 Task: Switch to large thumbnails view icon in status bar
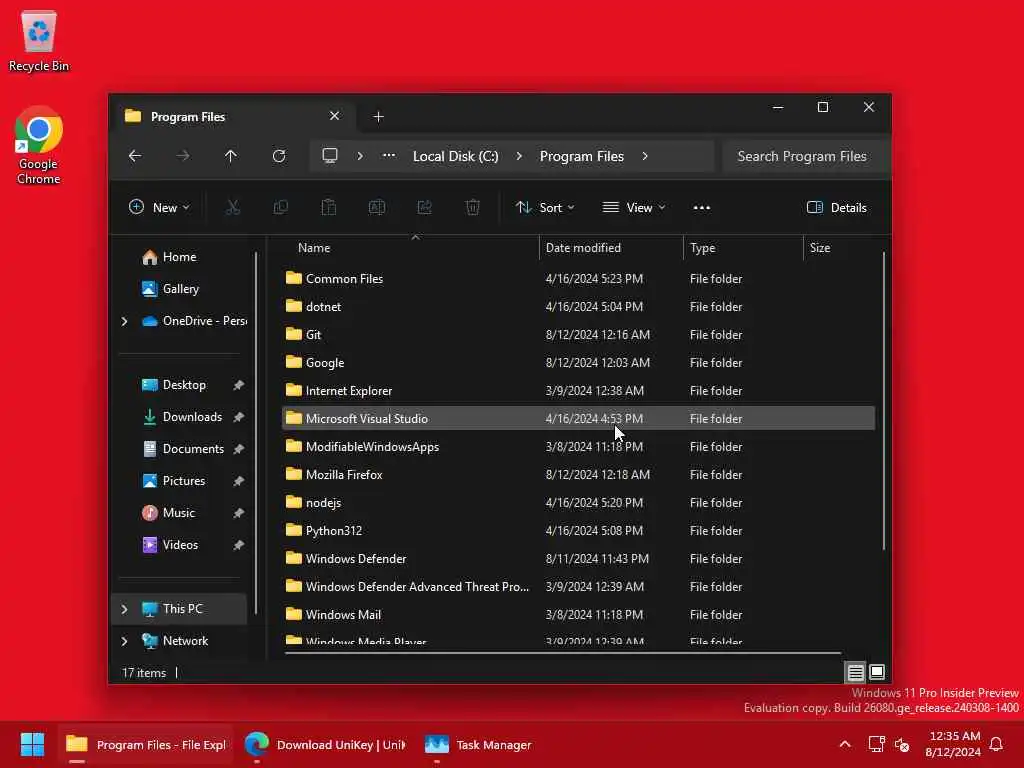(877, 672)
